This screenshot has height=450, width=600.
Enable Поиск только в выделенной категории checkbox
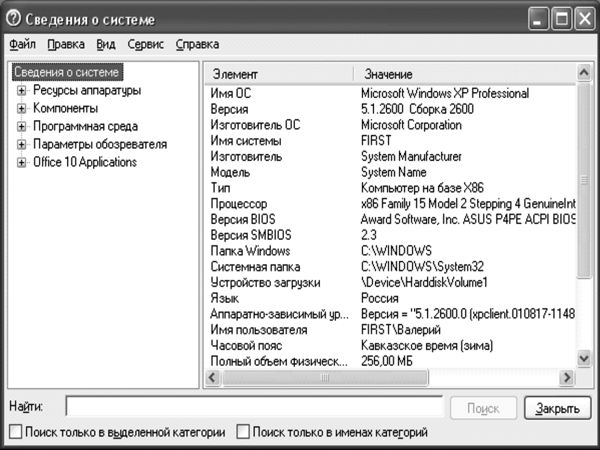click(x=16, y=432)
